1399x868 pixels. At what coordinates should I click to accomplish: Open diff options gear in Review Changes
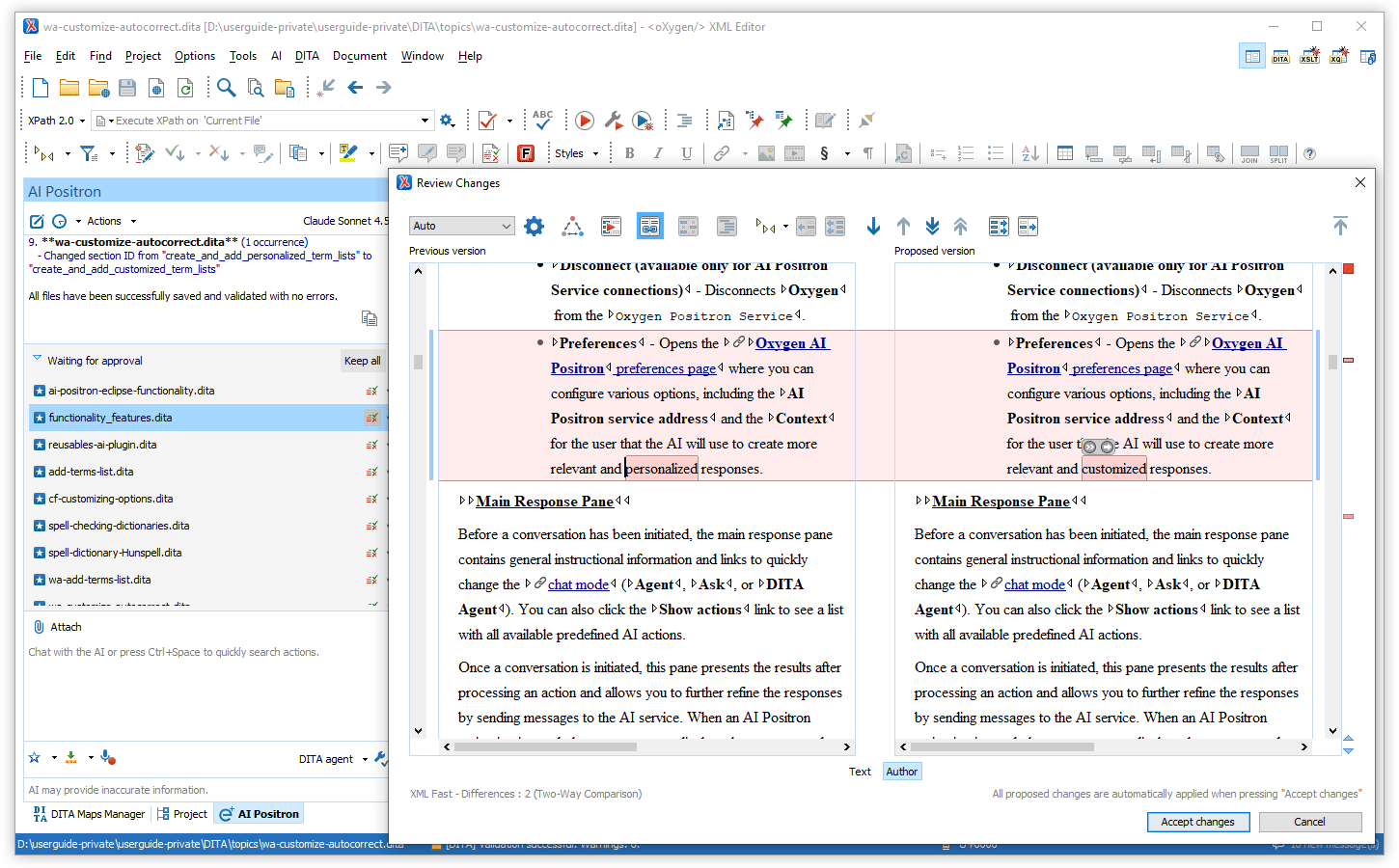pos(534,227)
